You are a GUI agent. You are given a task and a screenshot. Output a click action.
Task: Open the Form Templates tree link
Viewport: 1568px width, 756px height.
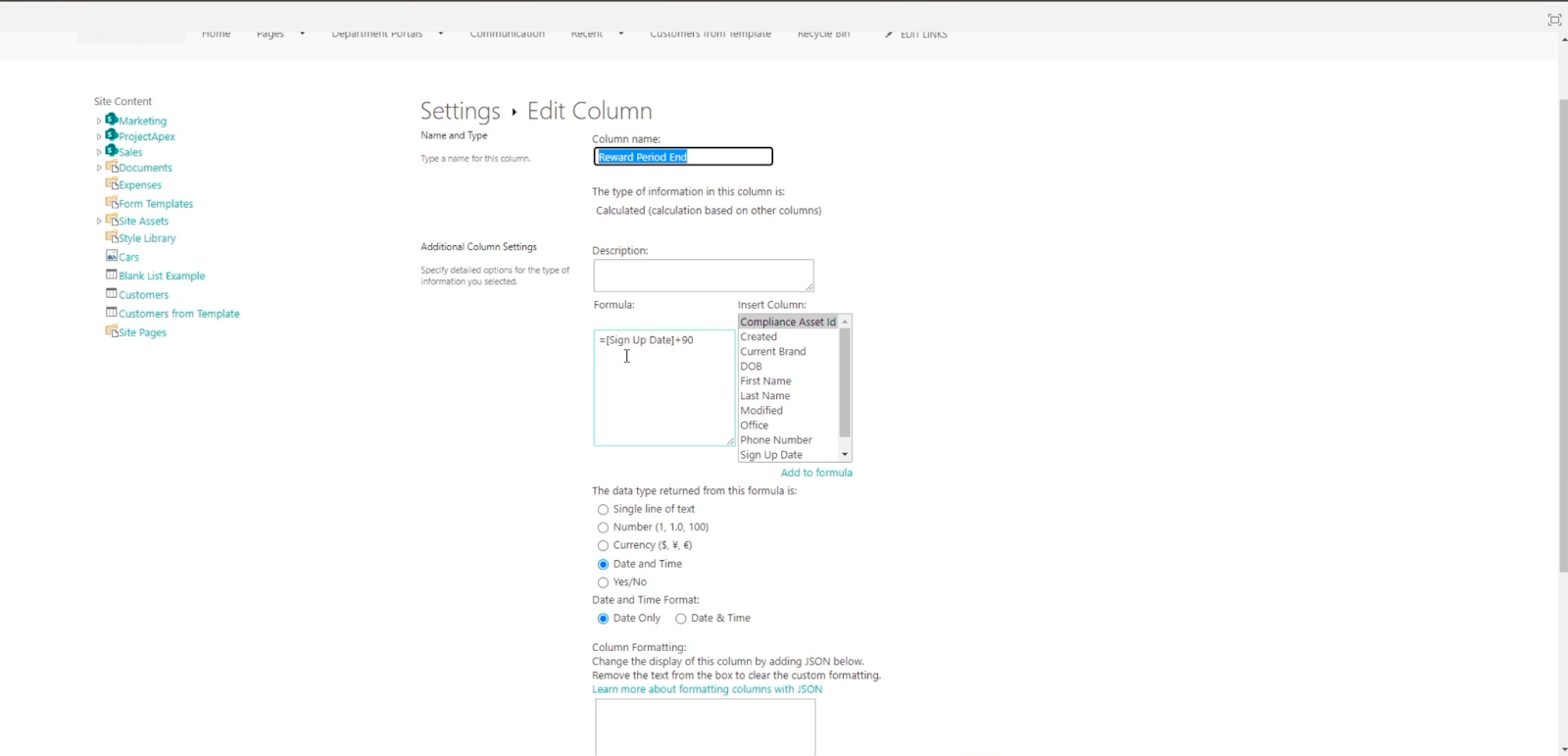click(x=156, y=204)
